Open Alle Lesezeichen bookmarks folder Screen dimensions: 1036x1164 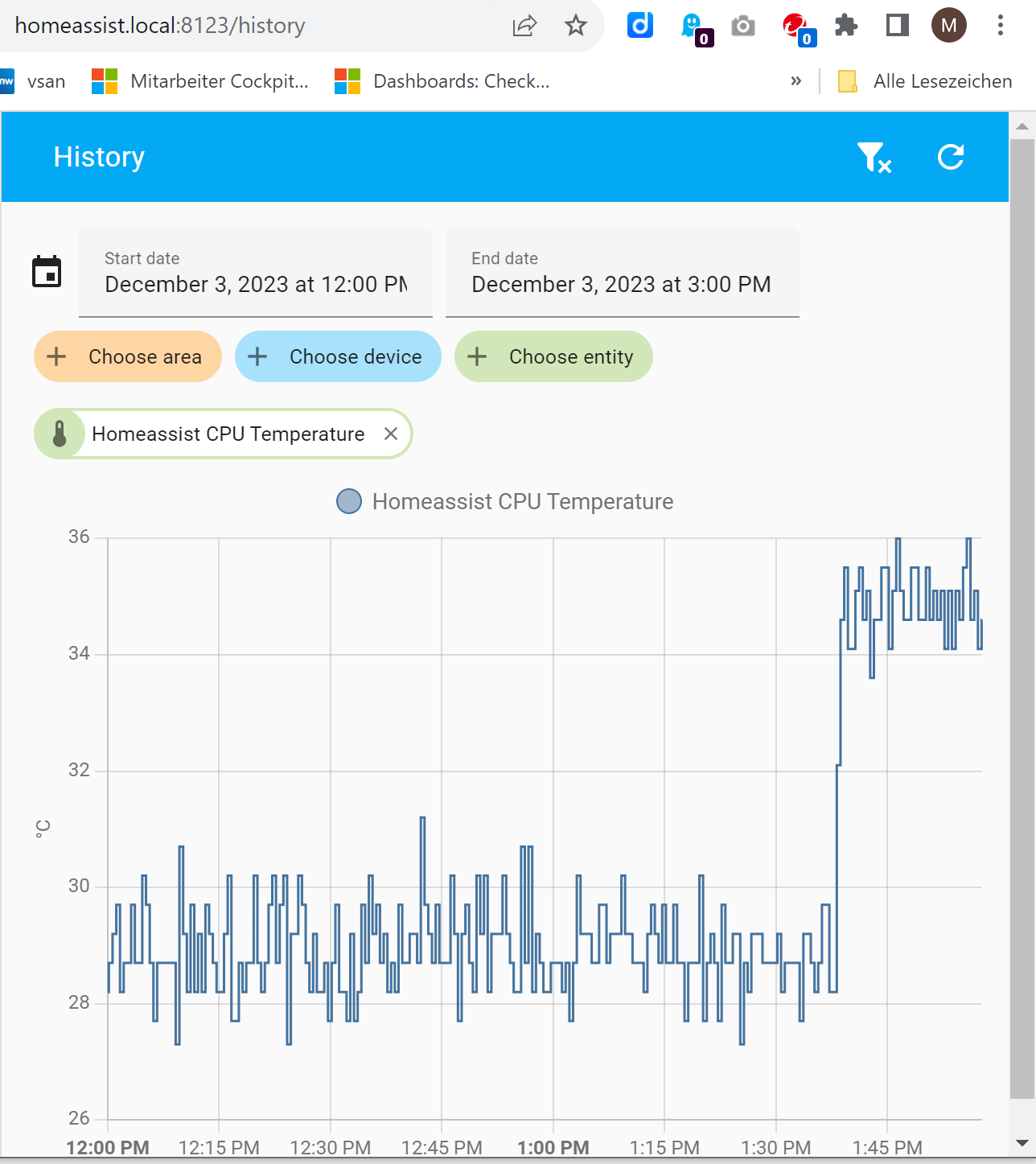(925, 81)
